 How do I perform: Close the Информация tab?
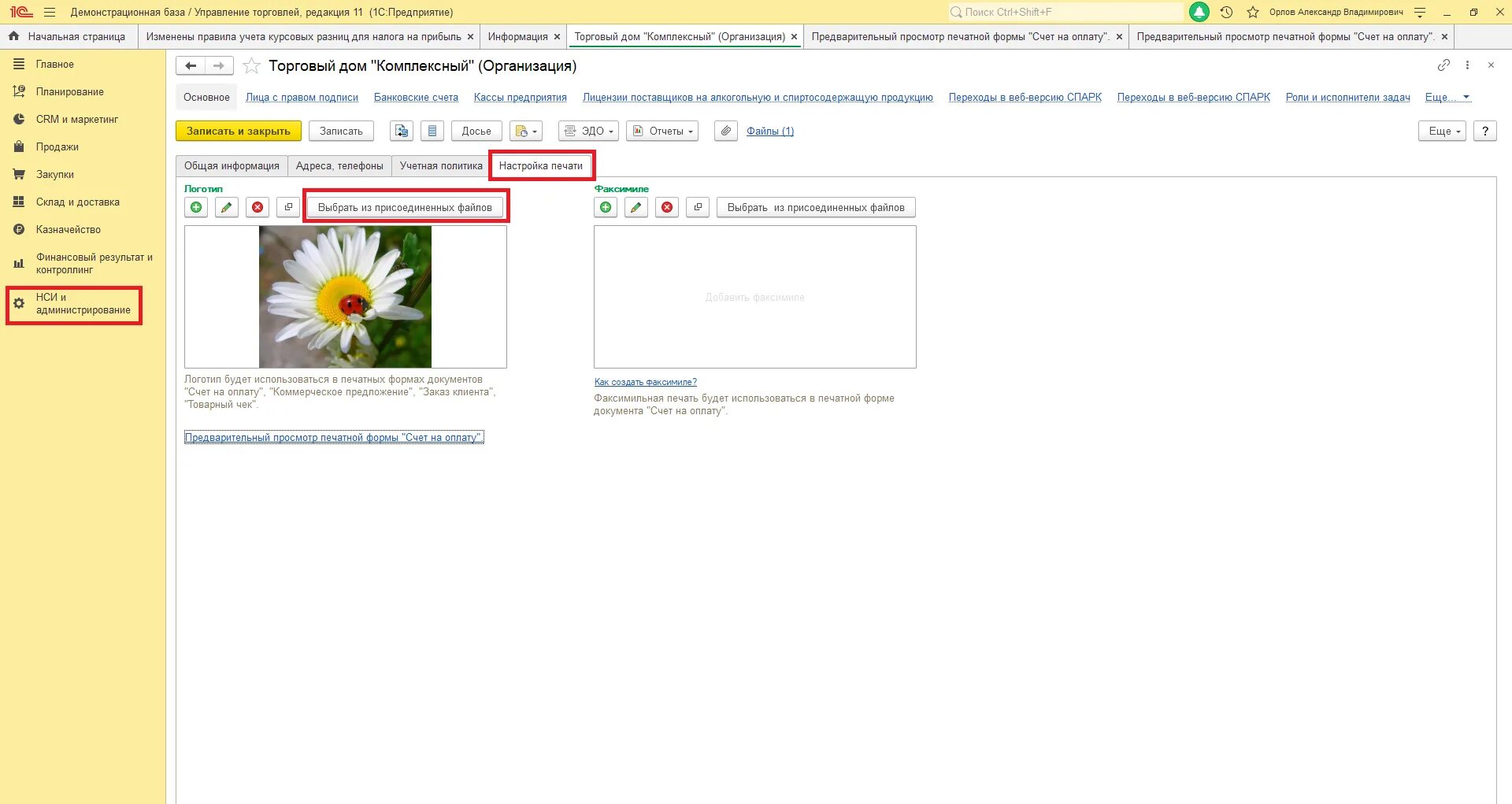[557, 37]
